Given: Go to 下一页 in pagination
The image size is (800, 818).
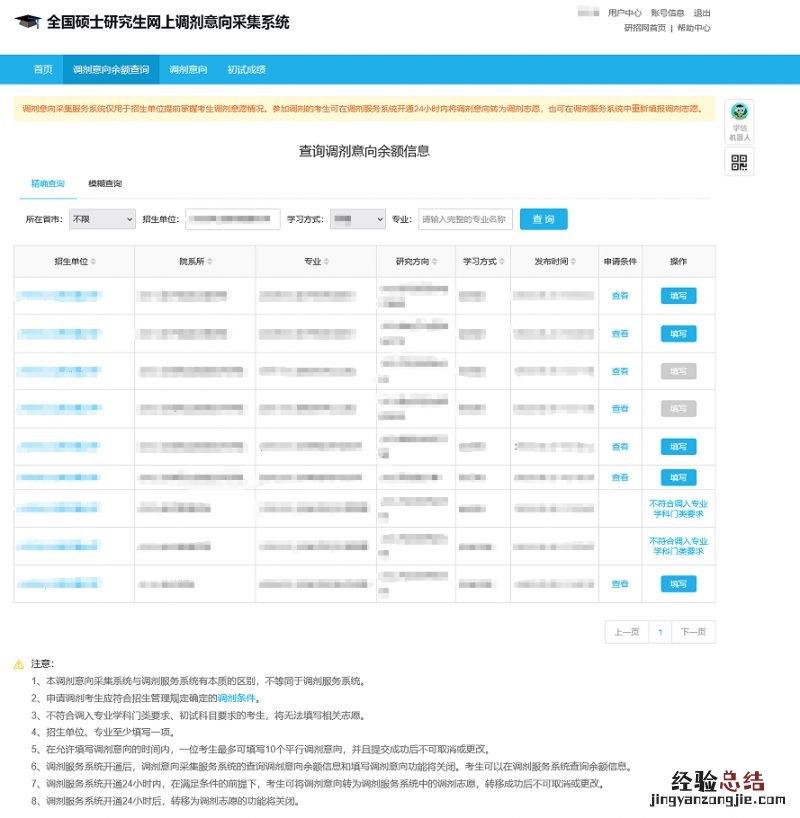Looking at the screenshot, I should coord(693,632).
